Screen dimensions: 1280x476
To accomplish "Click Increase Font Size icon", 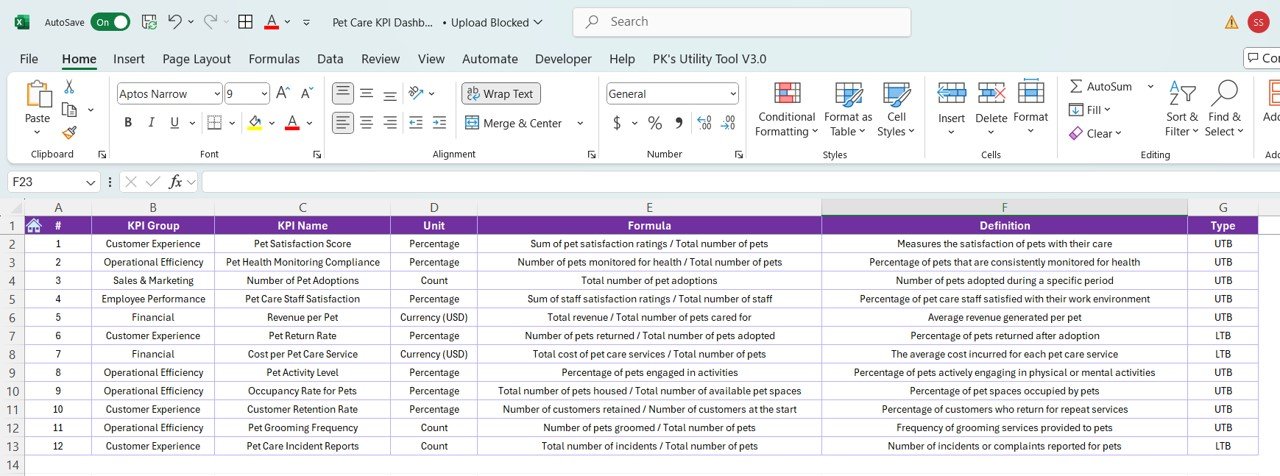I will pyautogui.click(x=283, y=94).
